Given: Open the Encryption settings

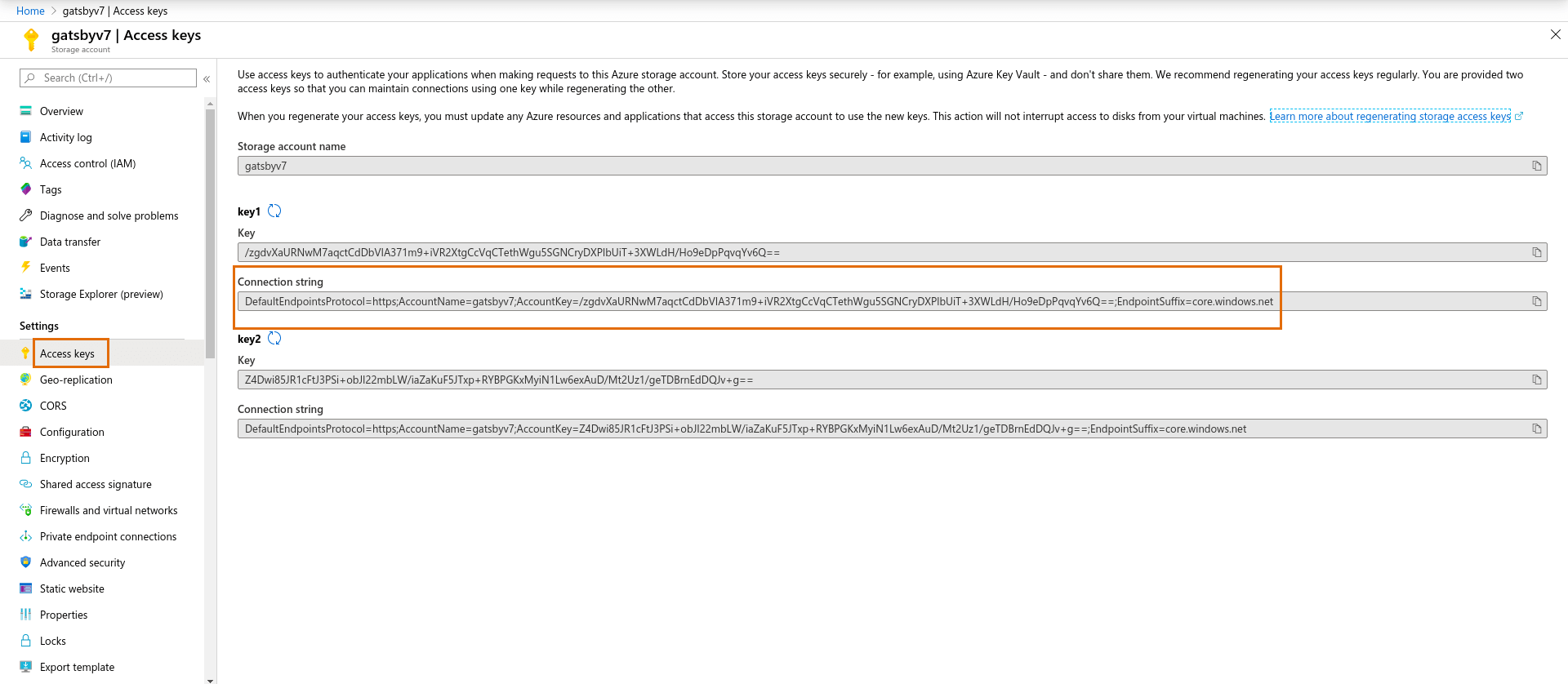Looking at the screenshot, I should [x=65, y=458].
